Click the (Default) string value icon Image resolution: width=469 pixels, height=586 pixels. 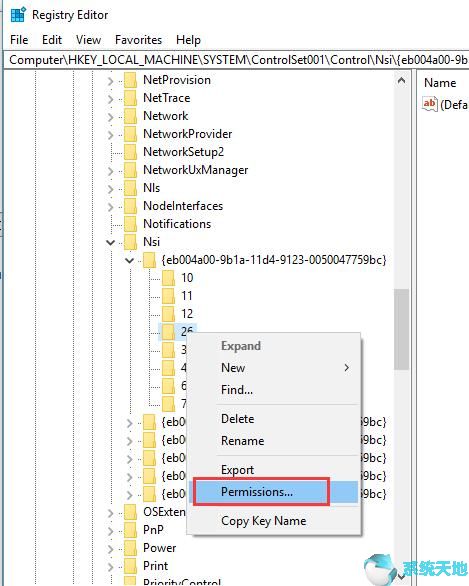tap(429, 104)
